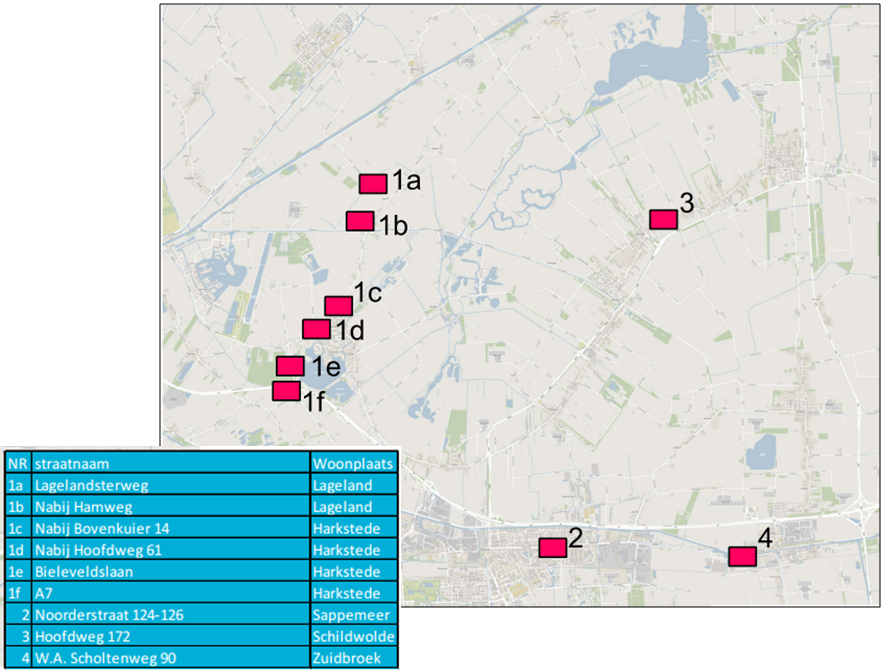Click the '4' number cell in table

tap(18, 658)
